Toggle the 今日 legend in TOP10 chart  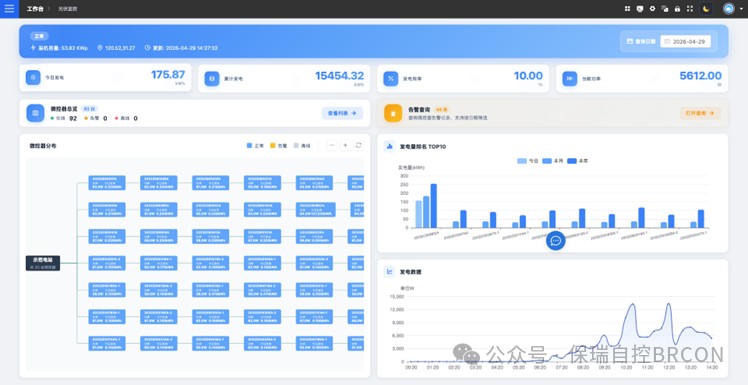(528, 161)
